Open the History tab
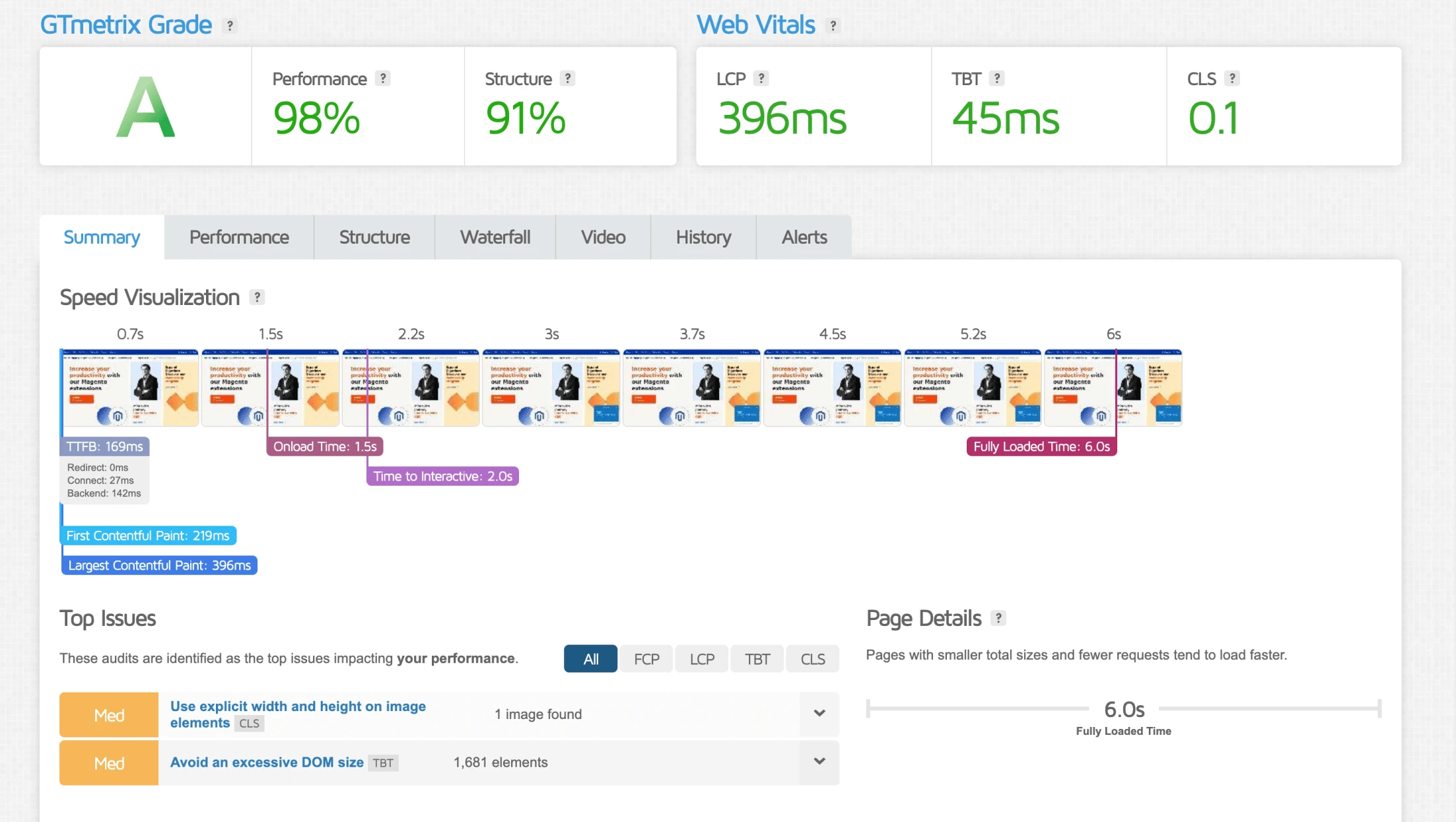 pos(703,237)
